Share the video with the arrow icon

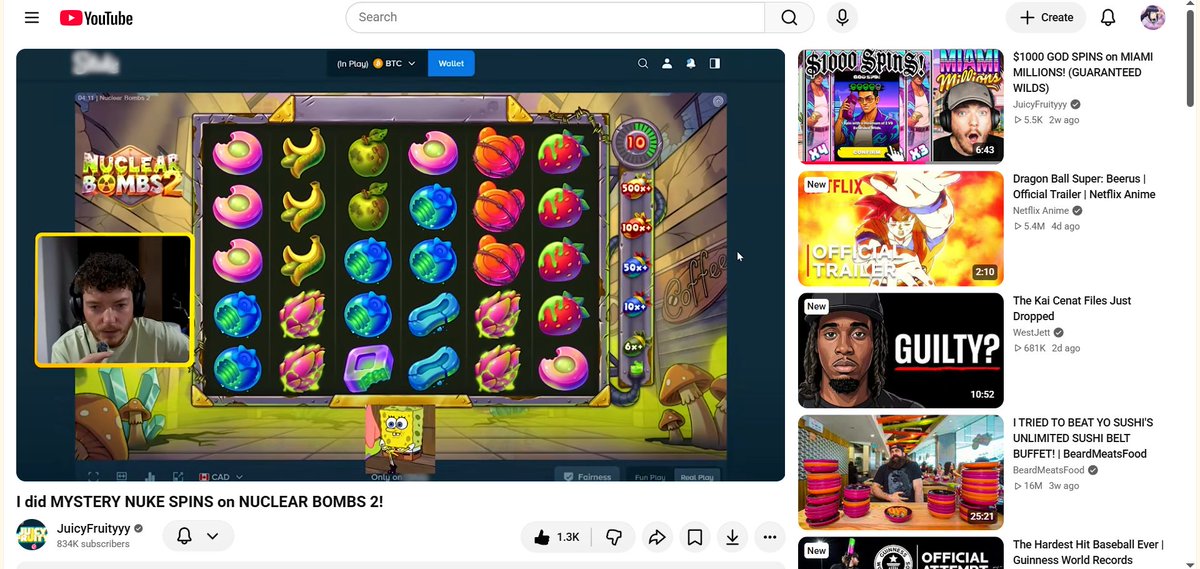coord(657,537)
